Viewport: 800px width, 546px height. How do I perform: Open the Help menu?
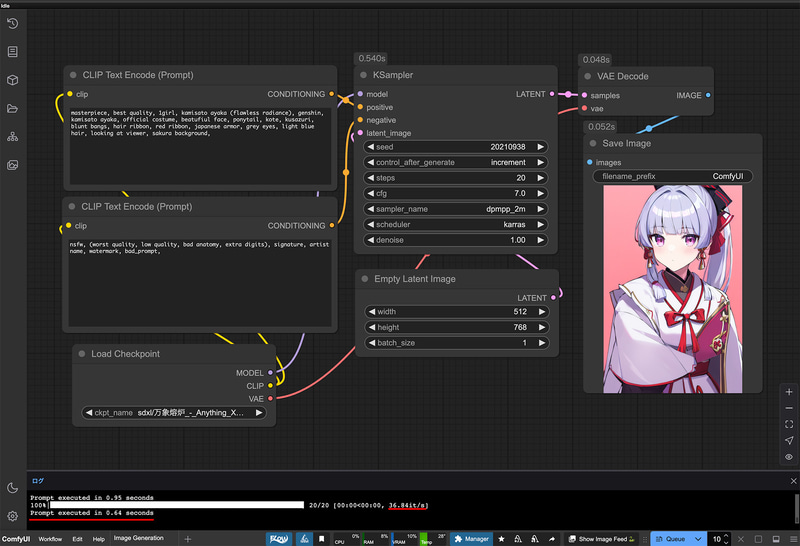pyautogui.click(x=98, y=539)
